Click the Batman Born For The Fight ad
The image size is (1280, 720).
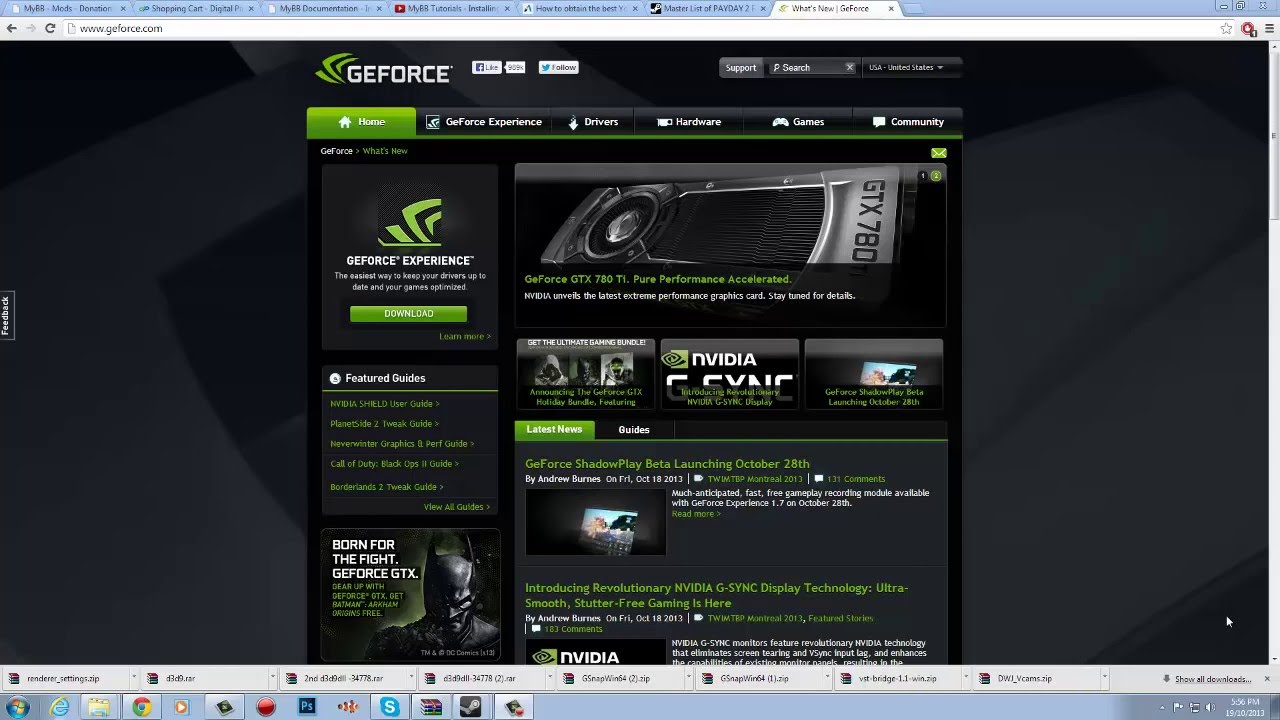(410, 595)
